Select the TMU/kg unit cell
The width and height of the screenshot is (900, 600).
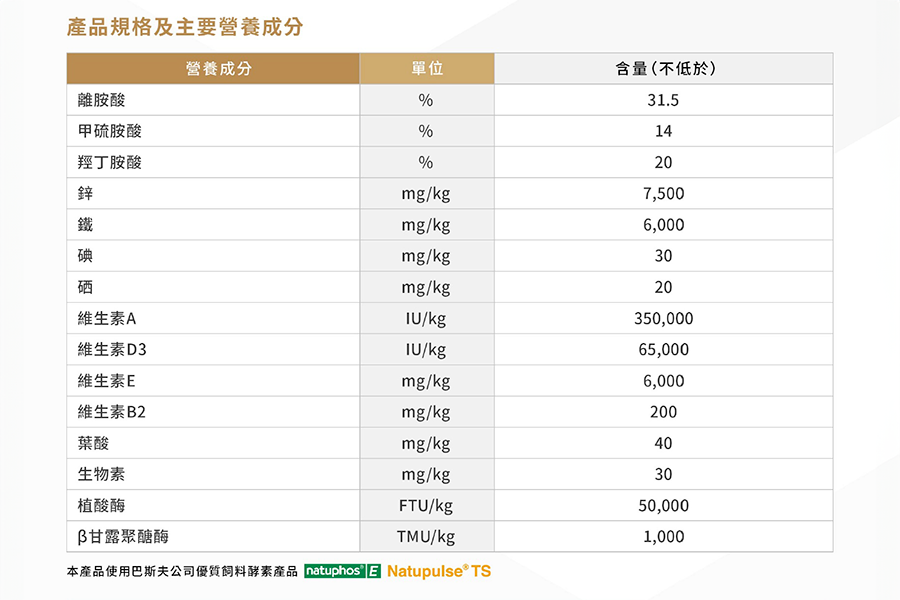point(426,536)
